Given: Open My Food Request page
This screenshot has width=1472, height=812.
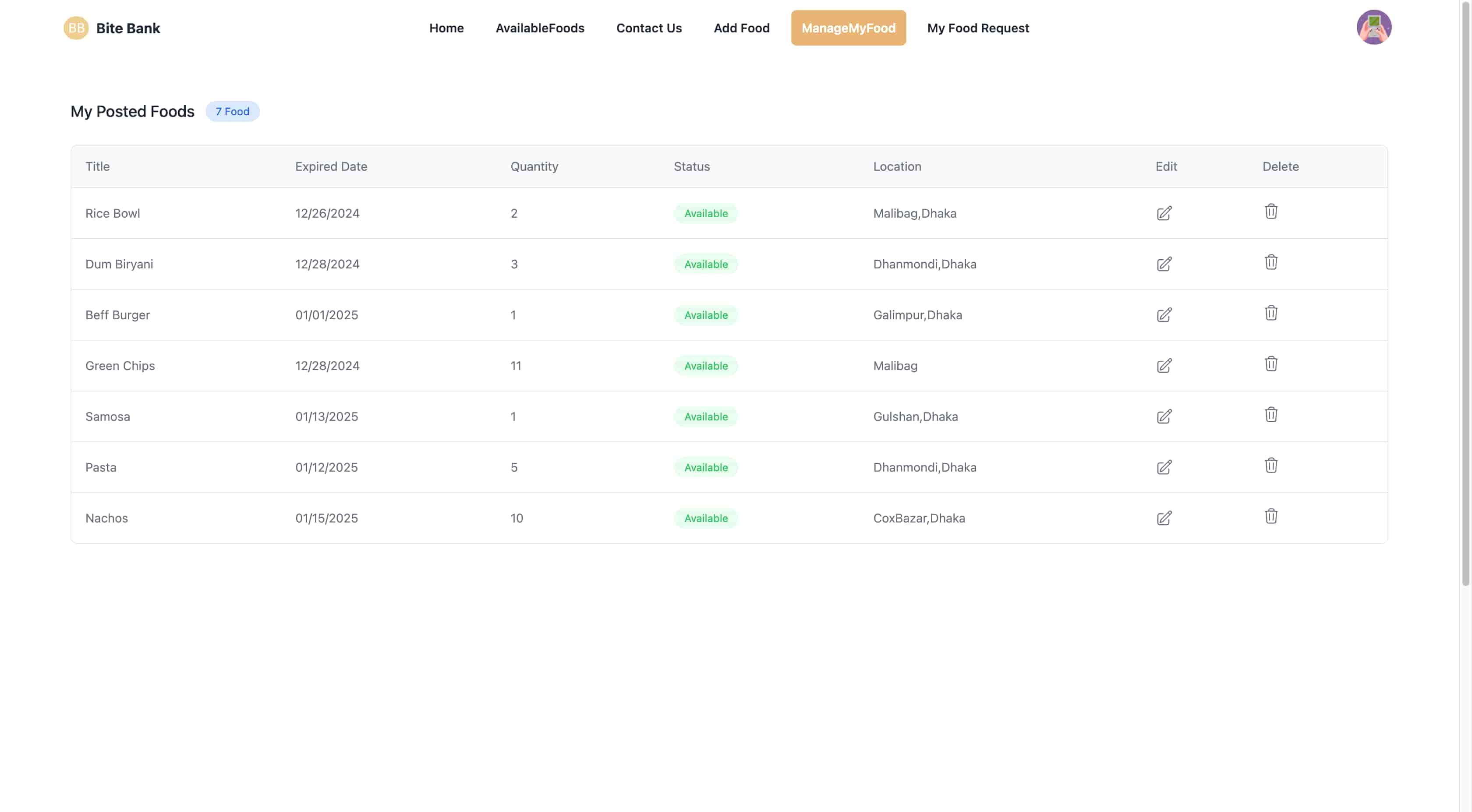Looking at the screenshot, I should [978, 28].
